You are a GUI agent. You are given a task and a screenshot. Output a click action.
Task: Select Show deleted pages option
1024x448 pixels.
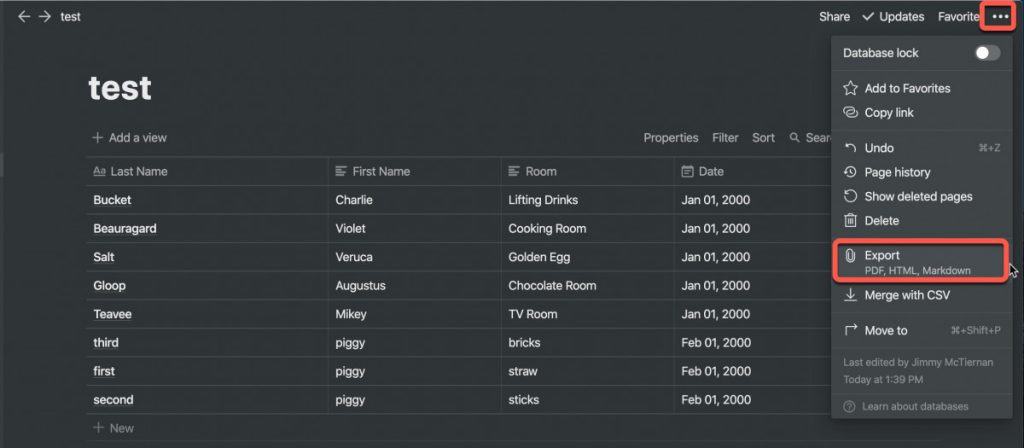(921, 197)
